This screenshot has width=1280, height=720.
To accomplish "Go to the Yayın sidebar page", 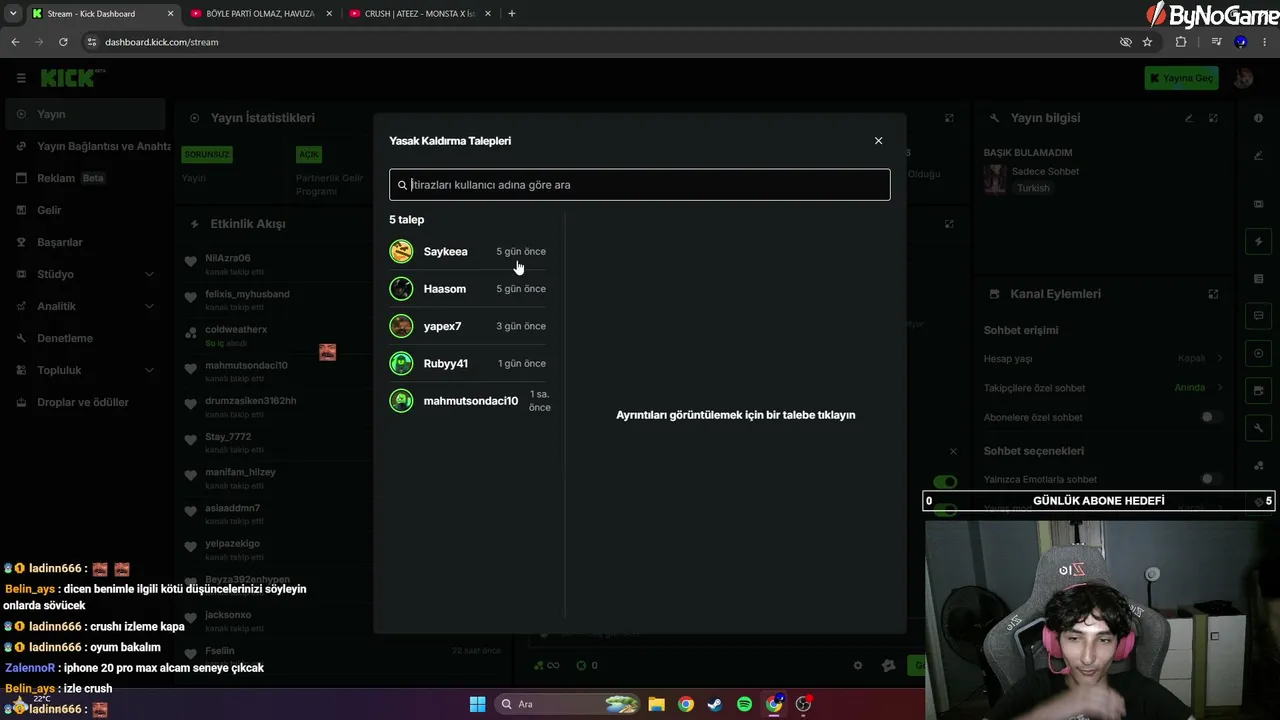I will (85, 114).
